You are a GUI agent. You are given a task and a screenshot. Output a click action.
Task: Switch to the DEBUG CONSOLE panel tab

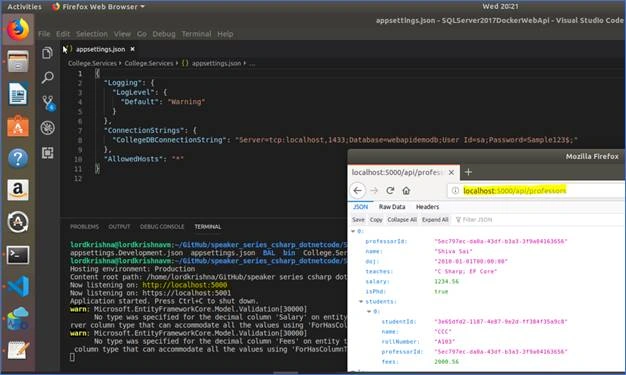(x=162, y=226)
